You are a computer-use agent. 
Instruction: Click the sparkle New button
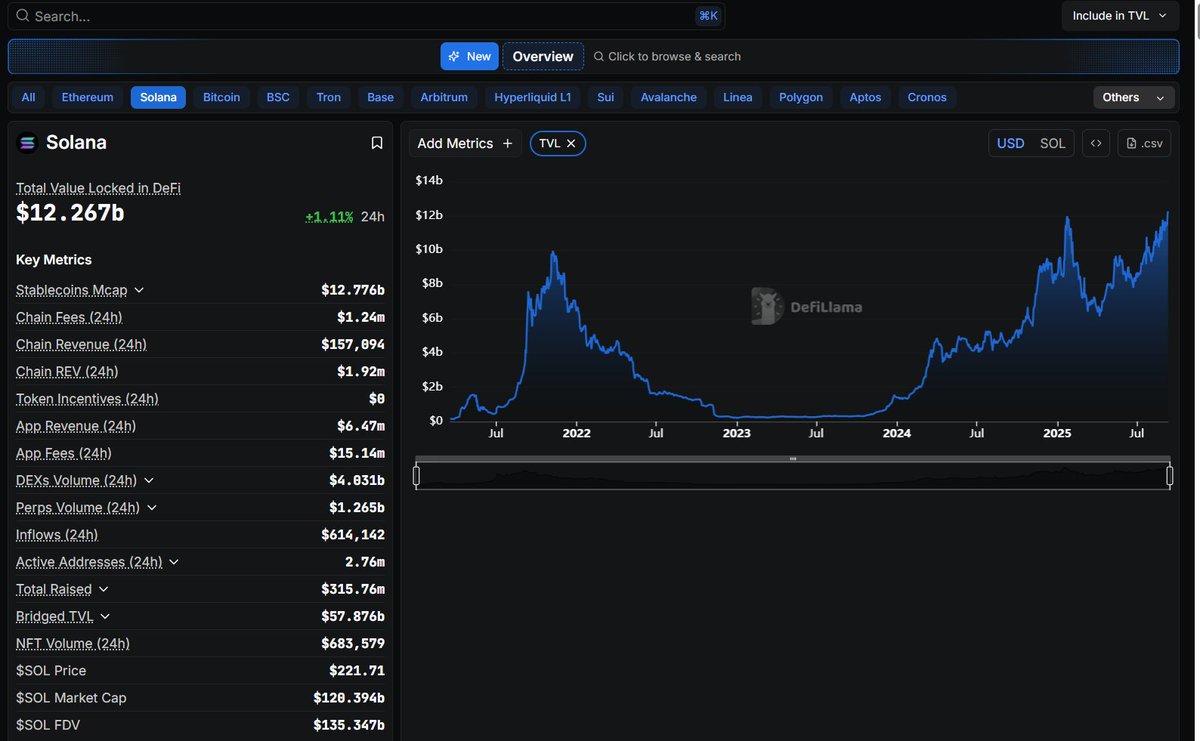(469, 56)
